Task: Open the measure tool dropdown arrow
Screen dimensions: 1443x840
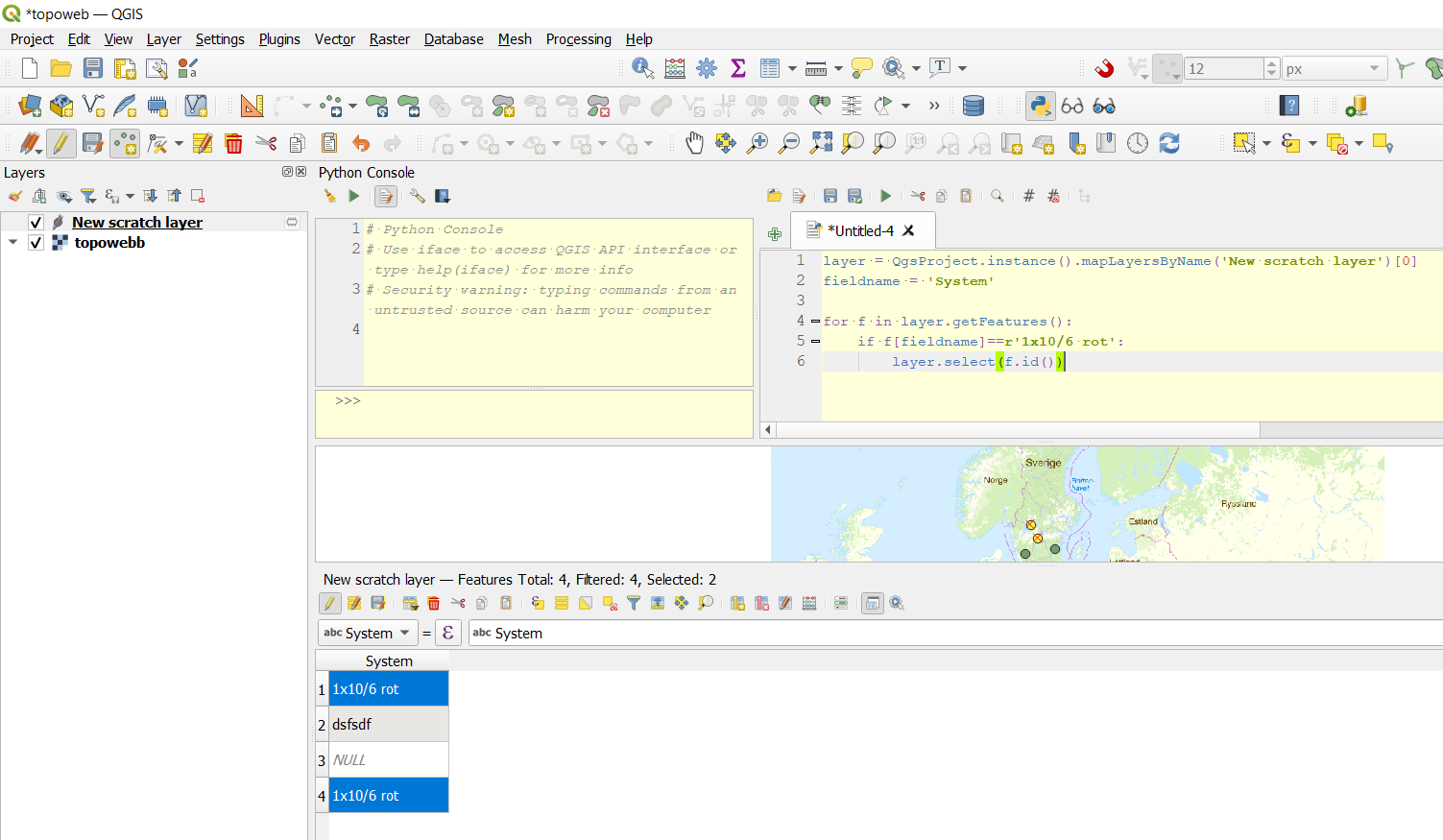Action: coord(838,68)
